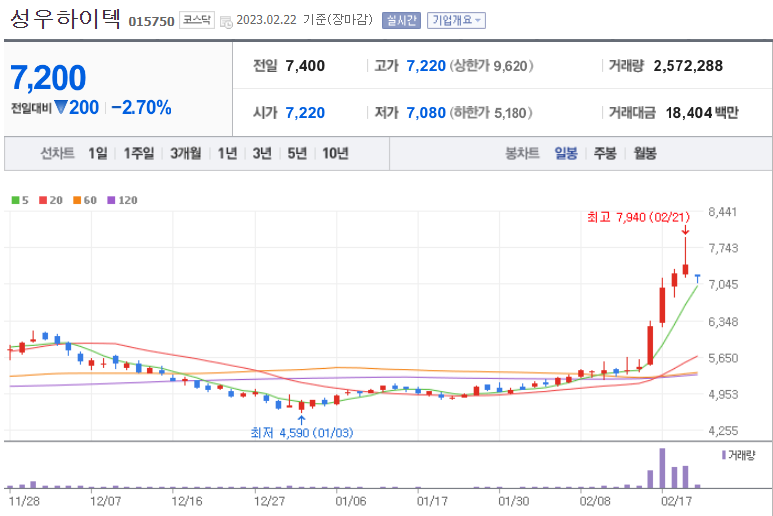Click the green 5-day moving average swatch

click(x=15, y=200)
